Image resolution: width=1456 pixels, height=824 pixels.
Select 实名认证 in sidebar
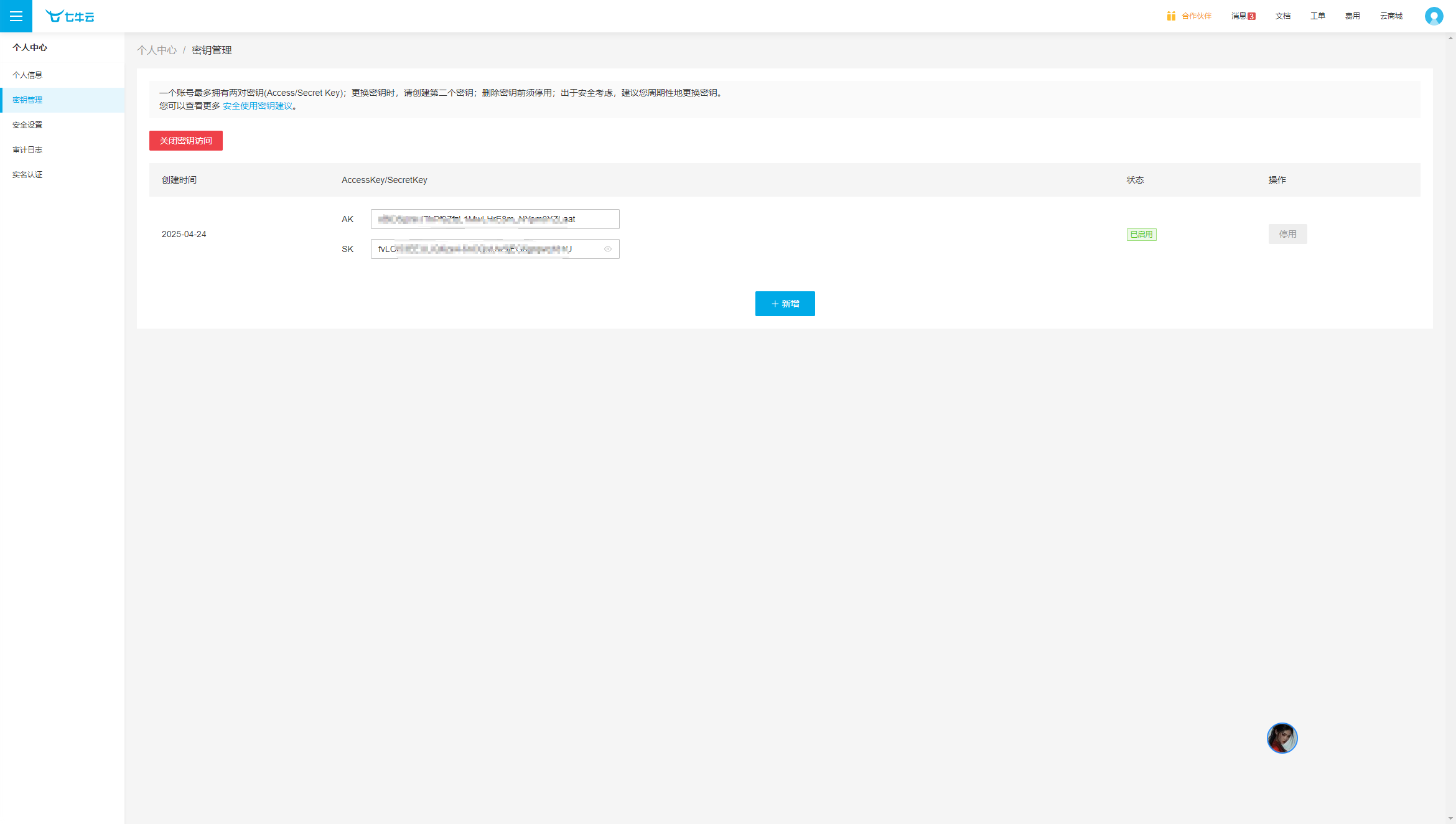coord(27,175)
